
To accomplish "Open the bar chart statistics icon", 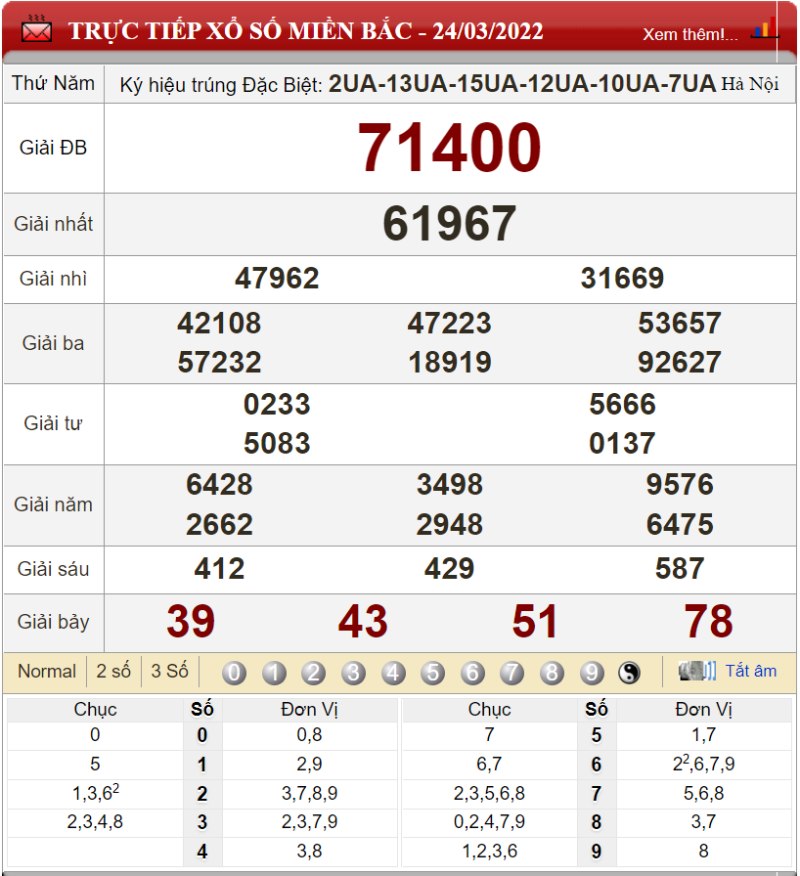I will pos(763,28).
